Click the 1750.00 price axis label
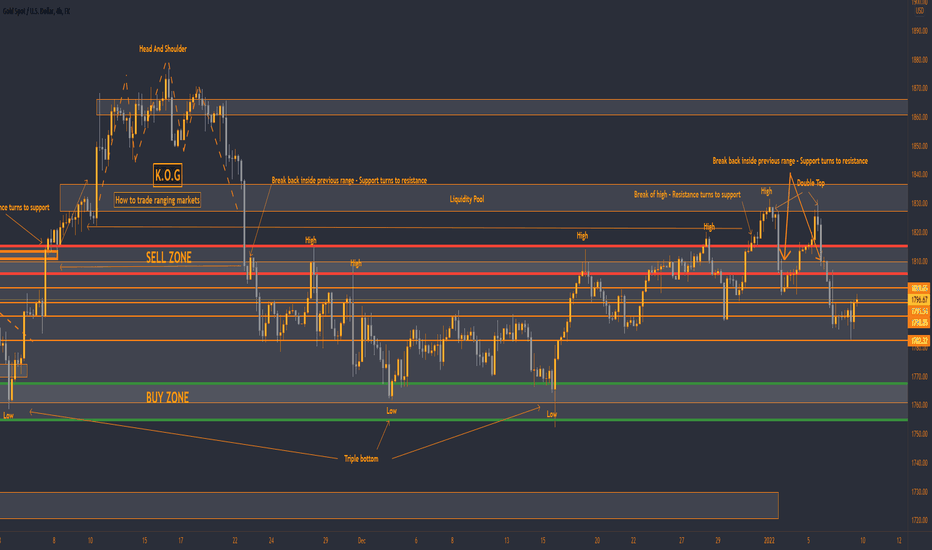The image size is (932, 550). click(919, 434)
